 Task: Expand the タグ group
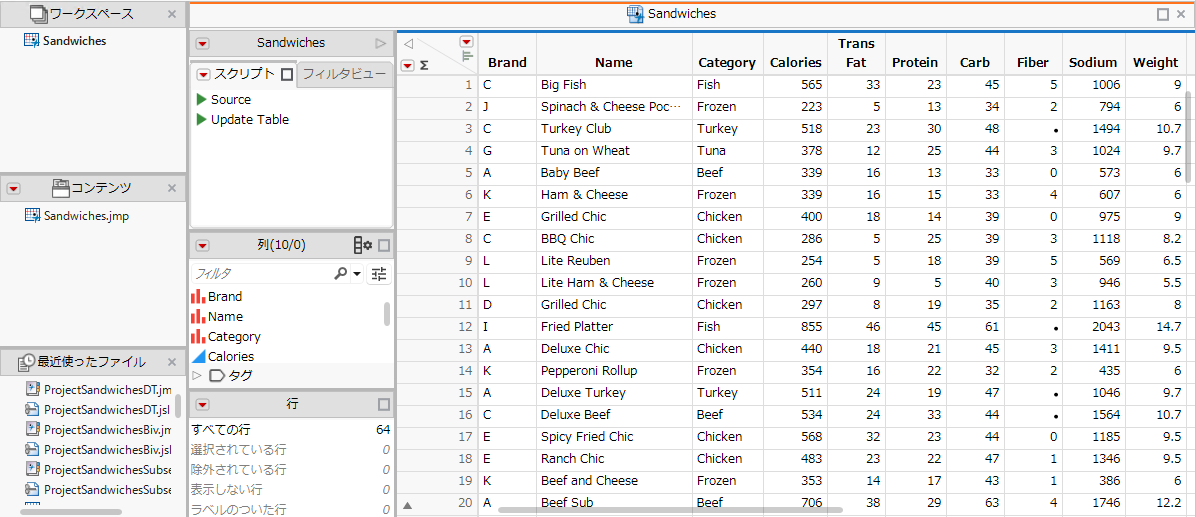tap(196, 375)
